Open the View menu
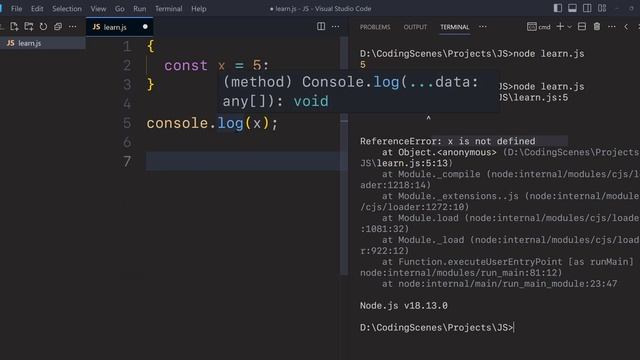The image size is (640, 360). 98,9
